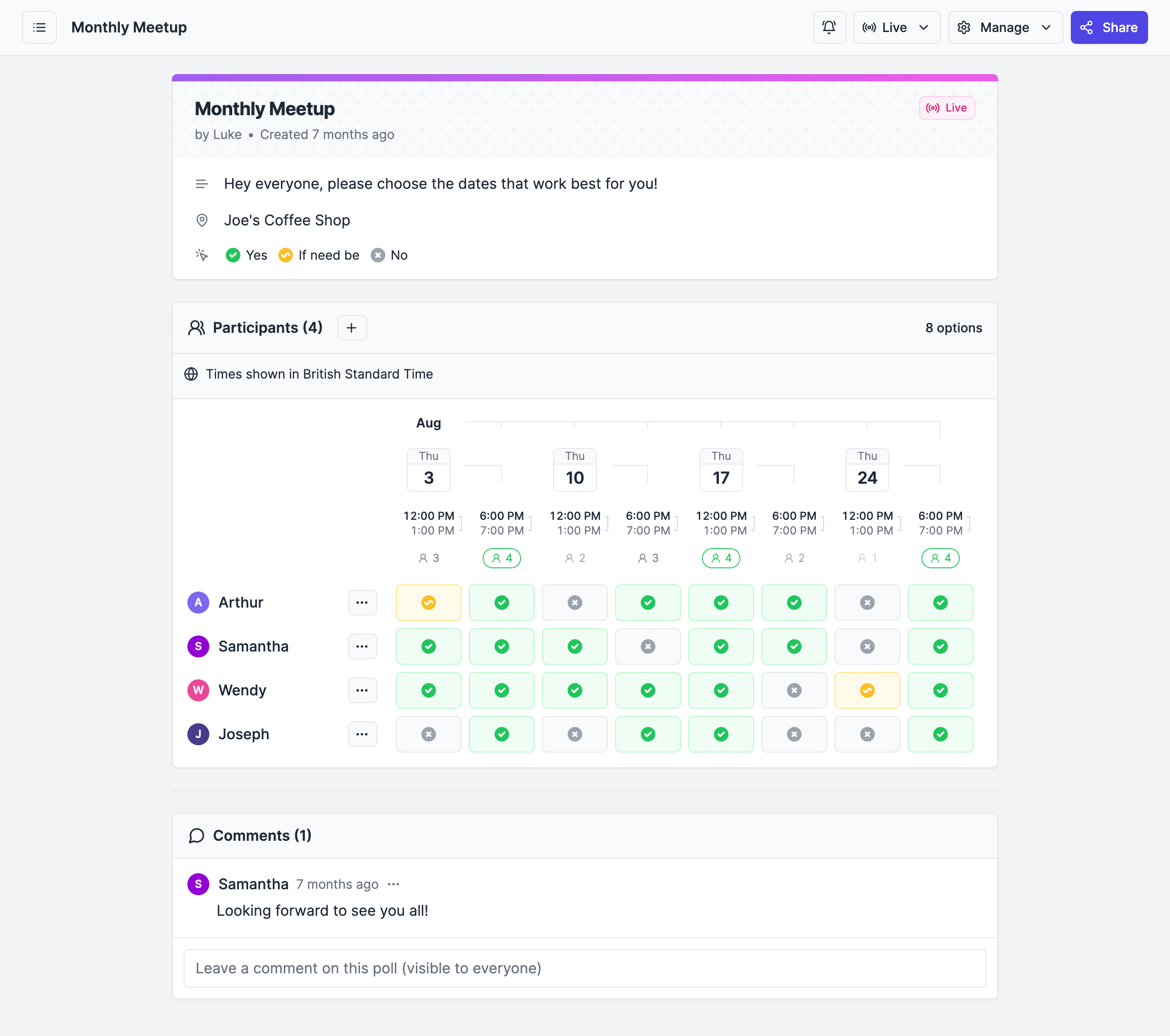This screenshot has width=1170, height=1036.
Task: Expand the Live dropdown menu
Action: 894,27
